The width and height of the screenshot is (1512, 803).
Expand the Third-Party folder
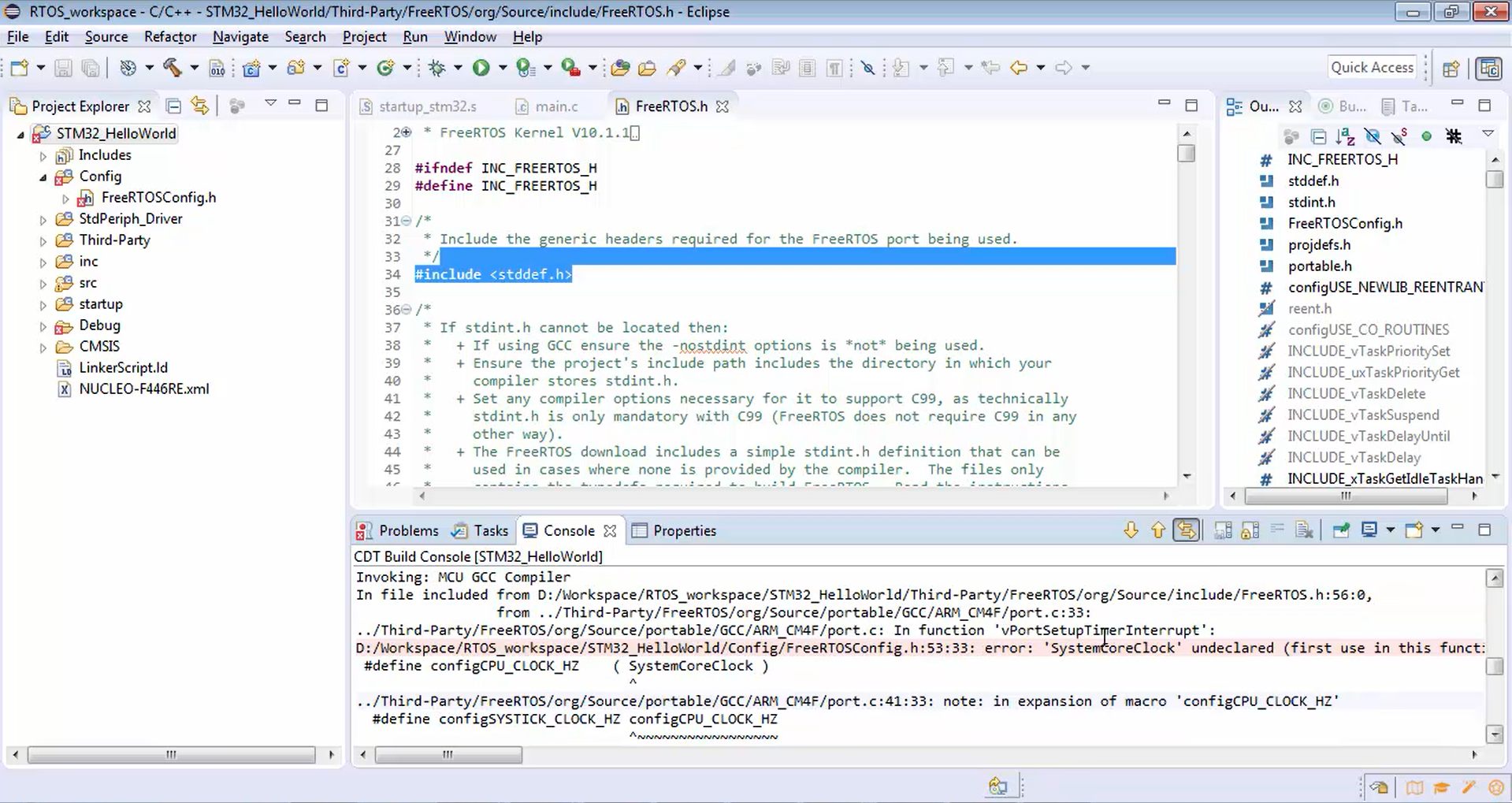pyautogui.click(x=43, y=241)
